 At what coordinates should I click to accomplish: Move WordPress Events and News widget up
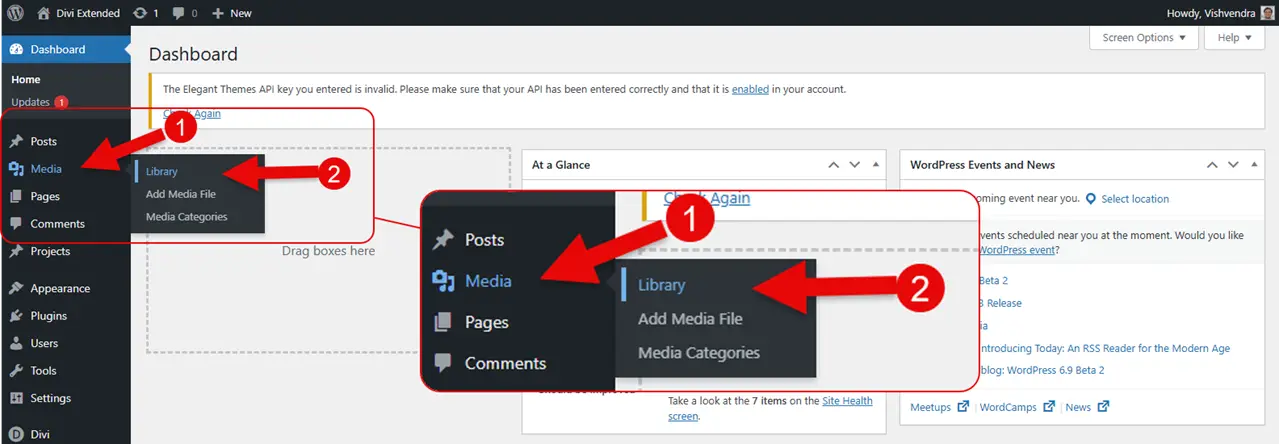[x=1212, y=165]
